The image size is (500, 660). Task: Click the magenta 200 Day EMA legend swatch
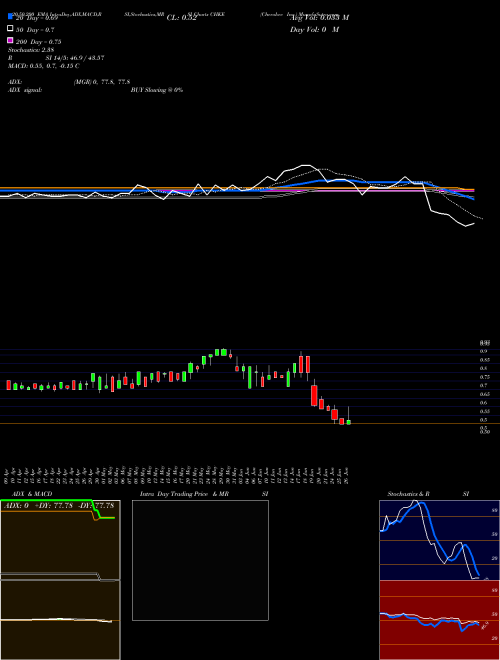pyautogui.click(x=10, y=40)
